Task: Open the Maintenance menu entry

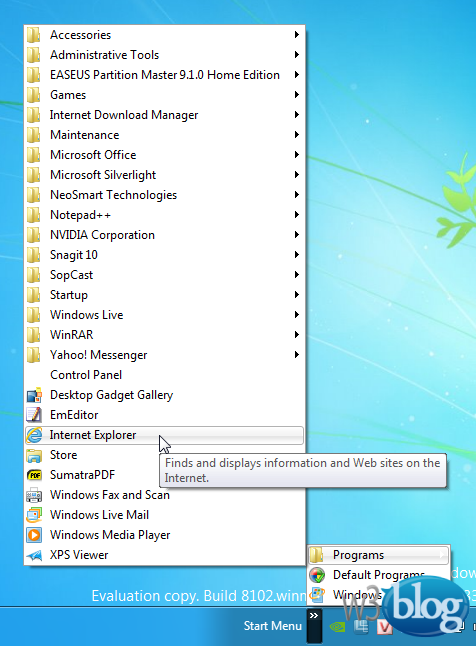Action: point(164,135)
